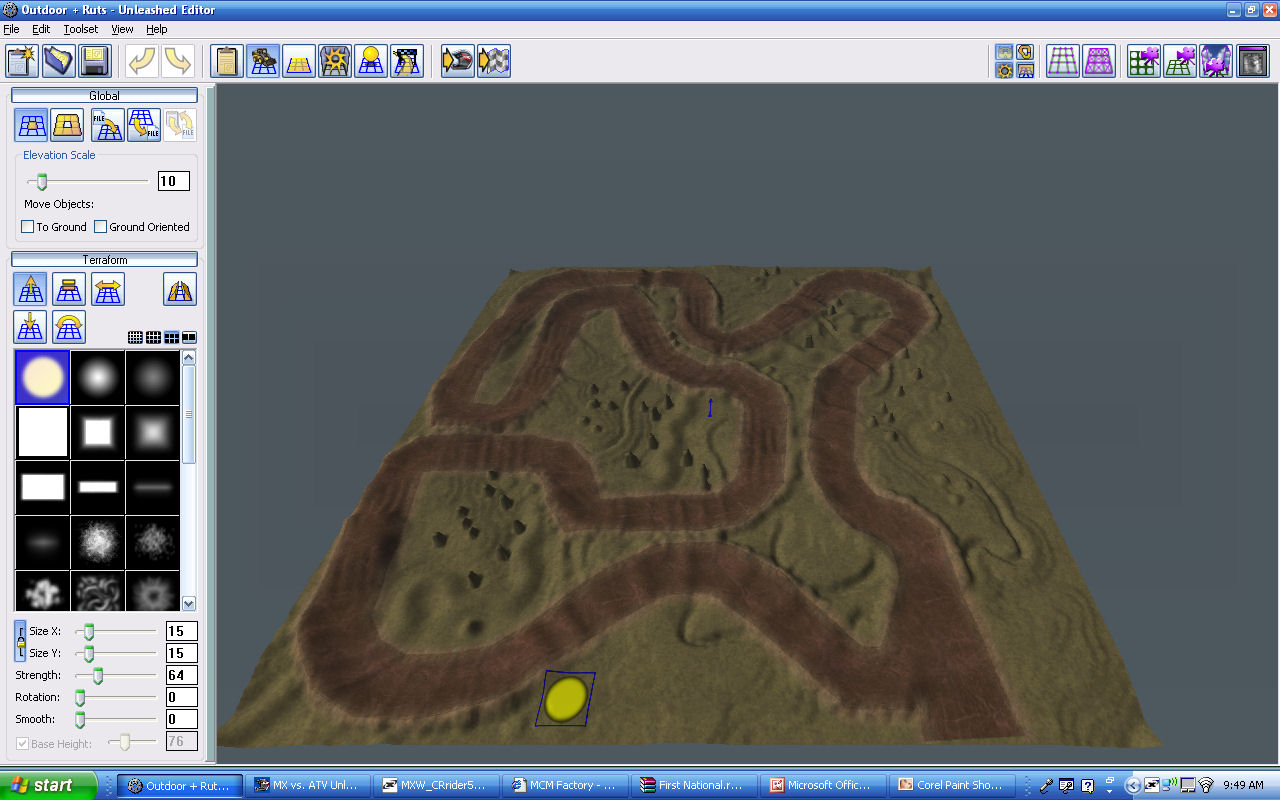The height and width of the screenshot is (800, 1280).
Task: Enable the To Ground checkbox
Action: (x=28, y=227)
